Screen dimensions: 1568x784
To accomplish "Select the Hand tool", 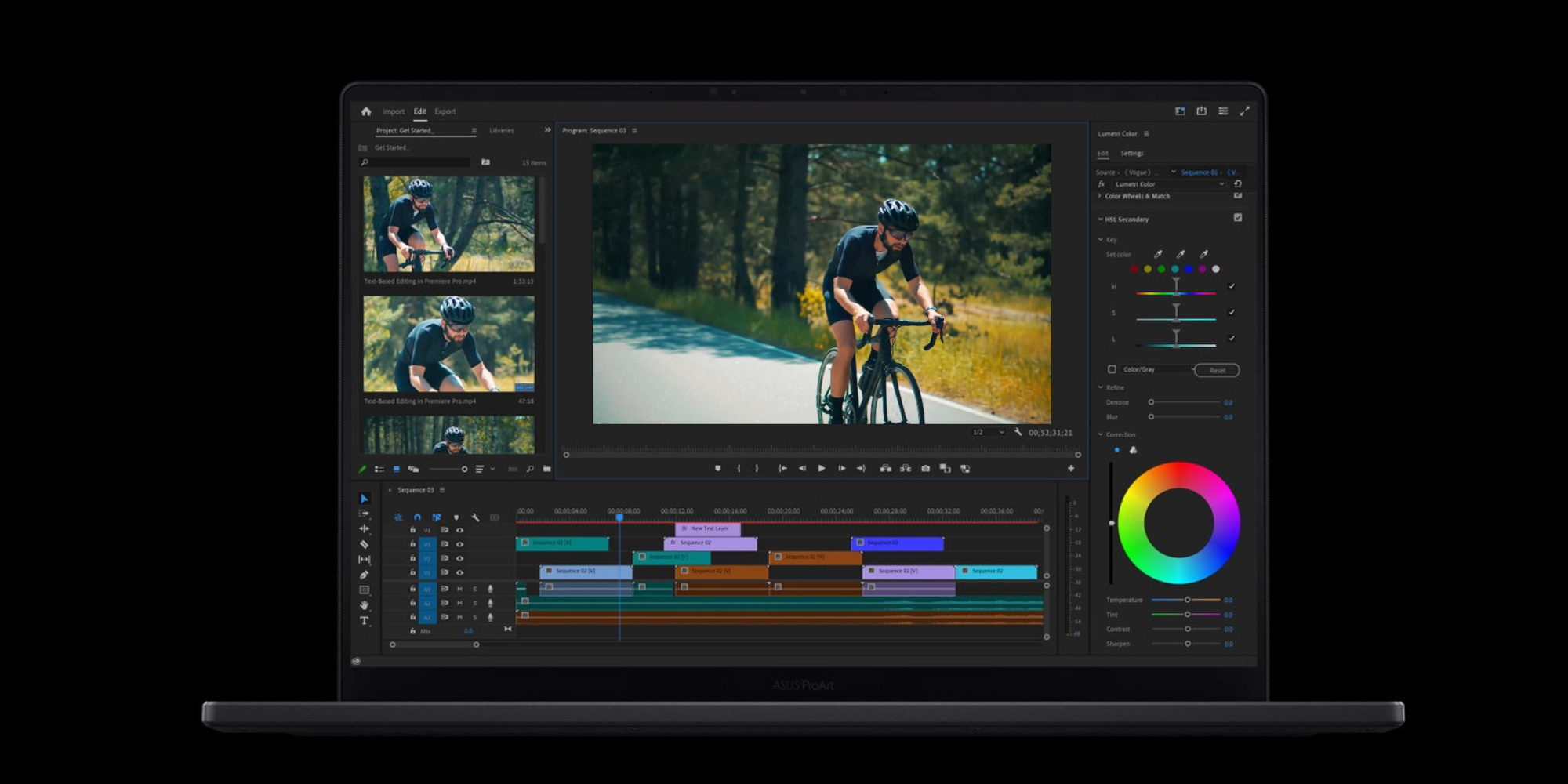I will (364, 605).
